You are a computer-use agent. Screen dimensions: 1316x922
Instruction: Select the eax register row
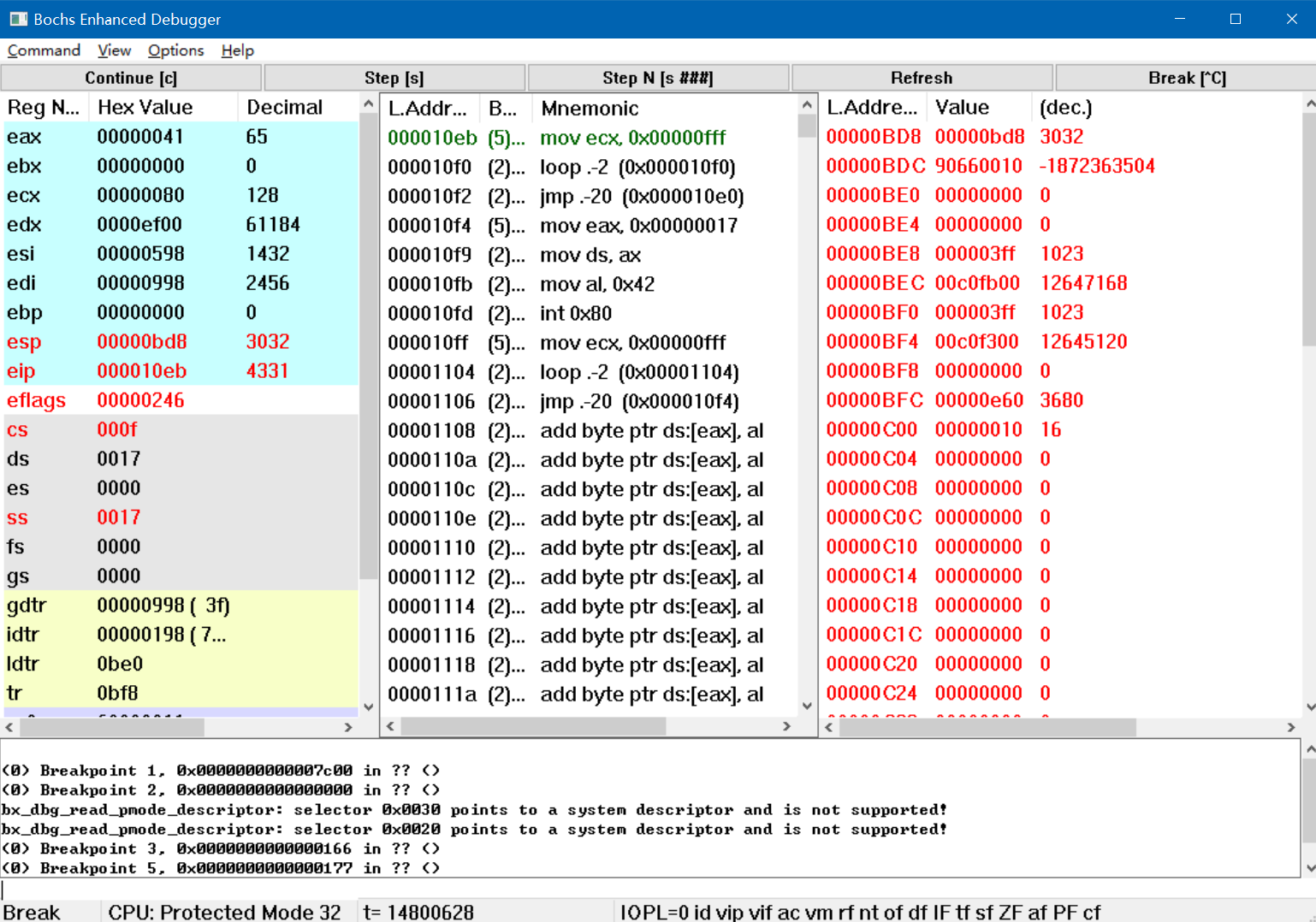point(181,137)
